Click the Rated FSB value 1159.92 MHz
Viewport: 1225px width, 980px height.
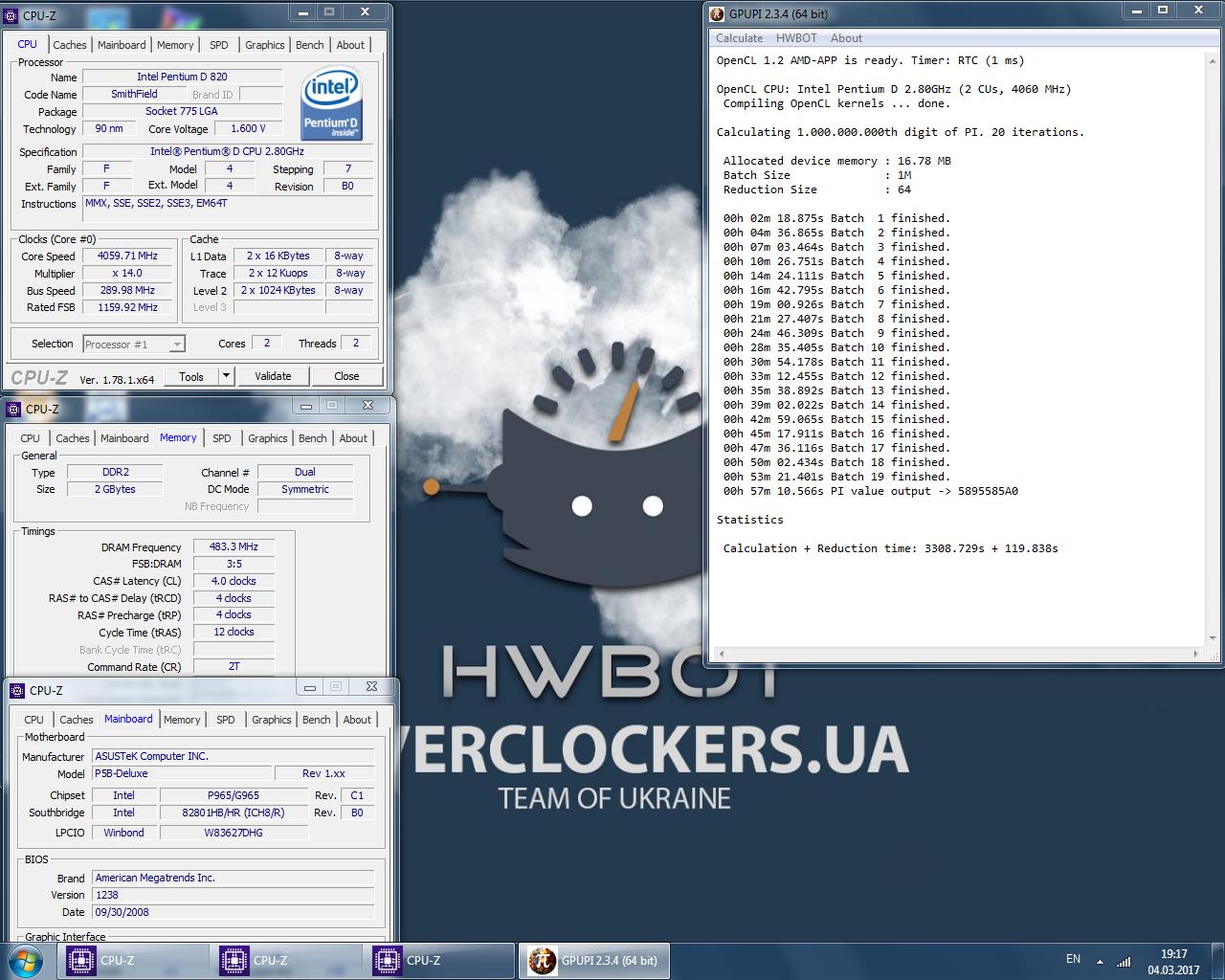tap(127, 308)
